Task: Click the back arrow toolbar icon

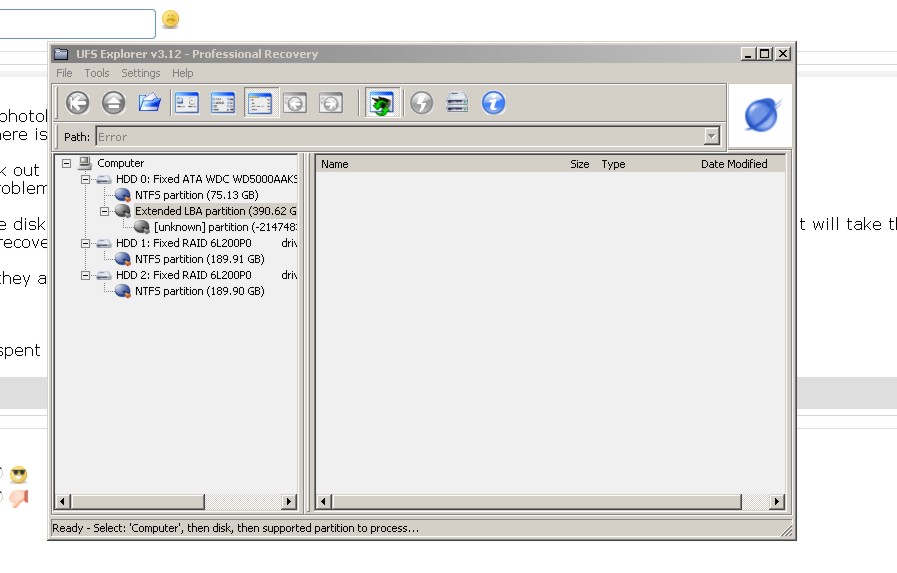Action: pos(78,102)
